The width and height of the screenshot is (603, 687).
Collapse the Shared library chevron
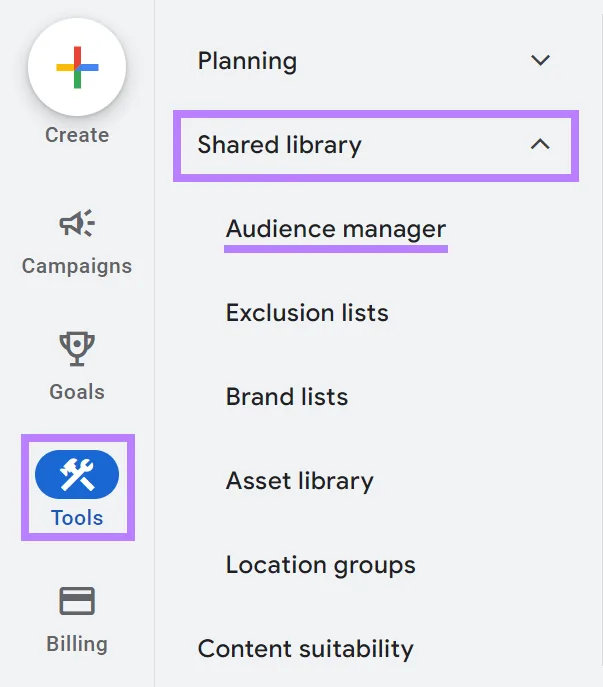pyautogui.click(x=540, y=144)
